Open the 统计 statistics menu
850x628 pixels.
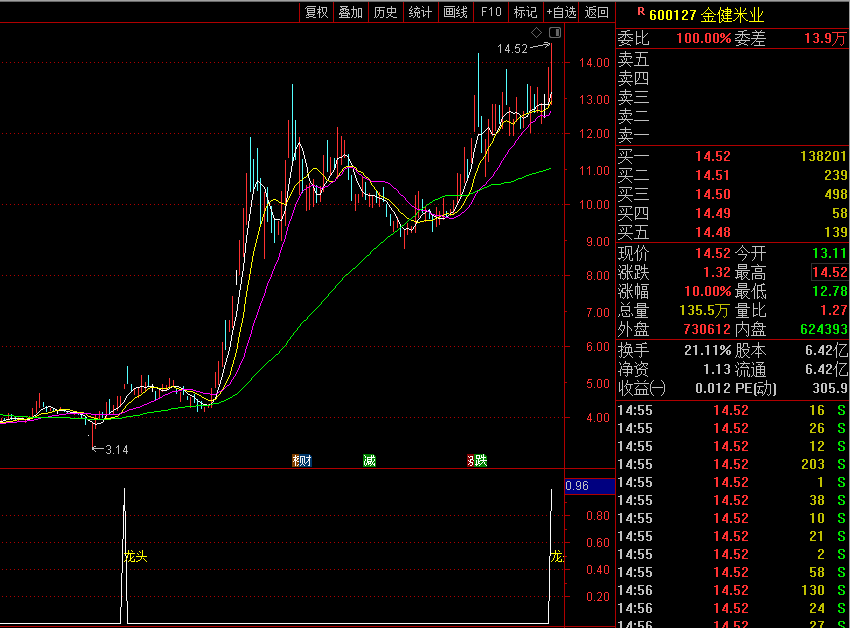(x=420, y=12)
